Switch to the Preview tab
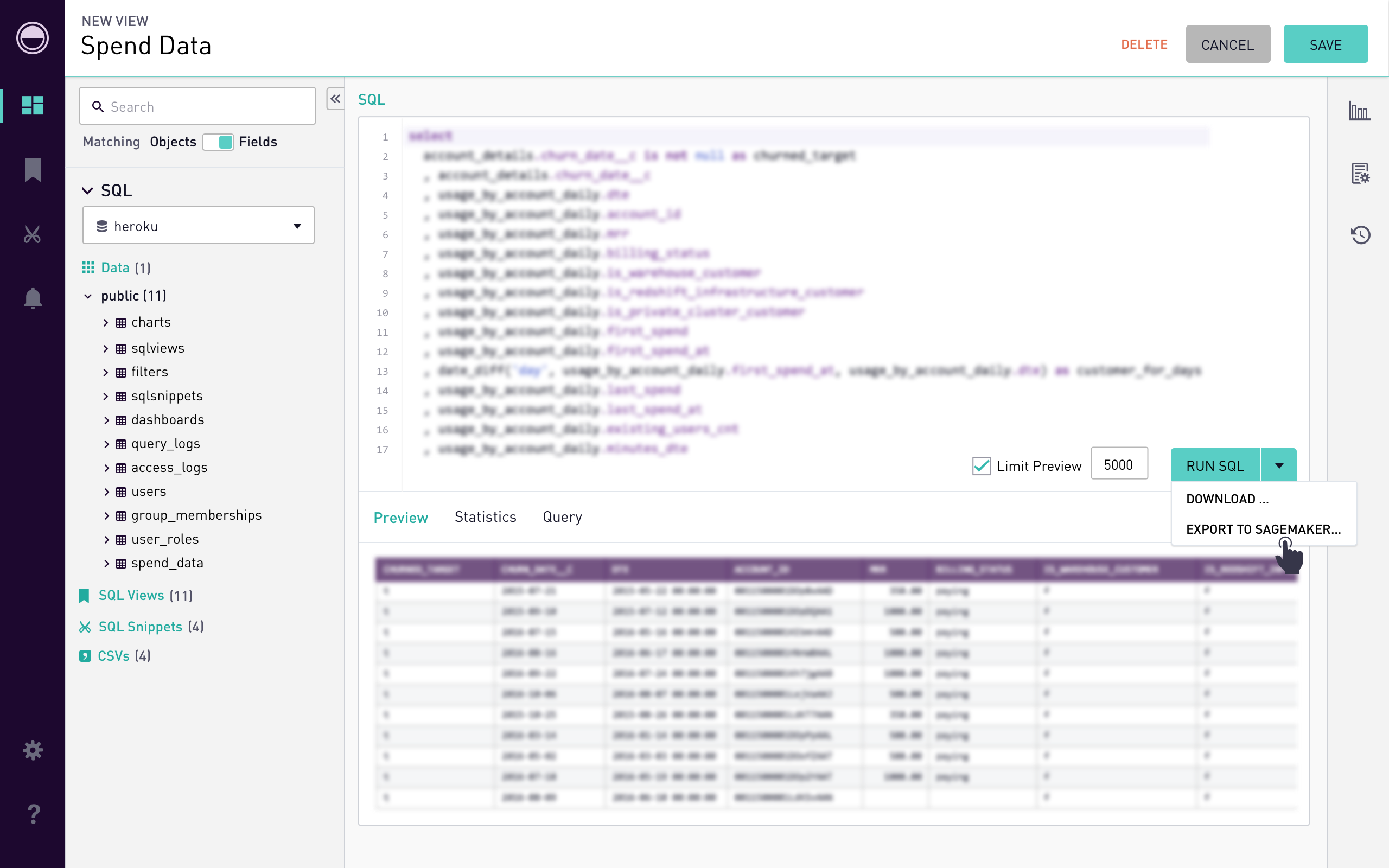 click(400, 517)
